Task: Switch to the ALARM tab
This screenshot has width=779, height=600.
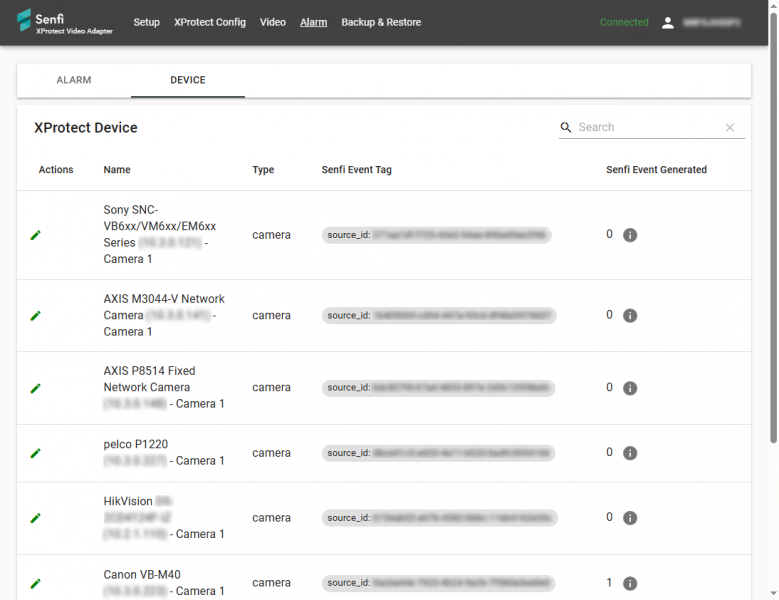Action: [74, 80]
